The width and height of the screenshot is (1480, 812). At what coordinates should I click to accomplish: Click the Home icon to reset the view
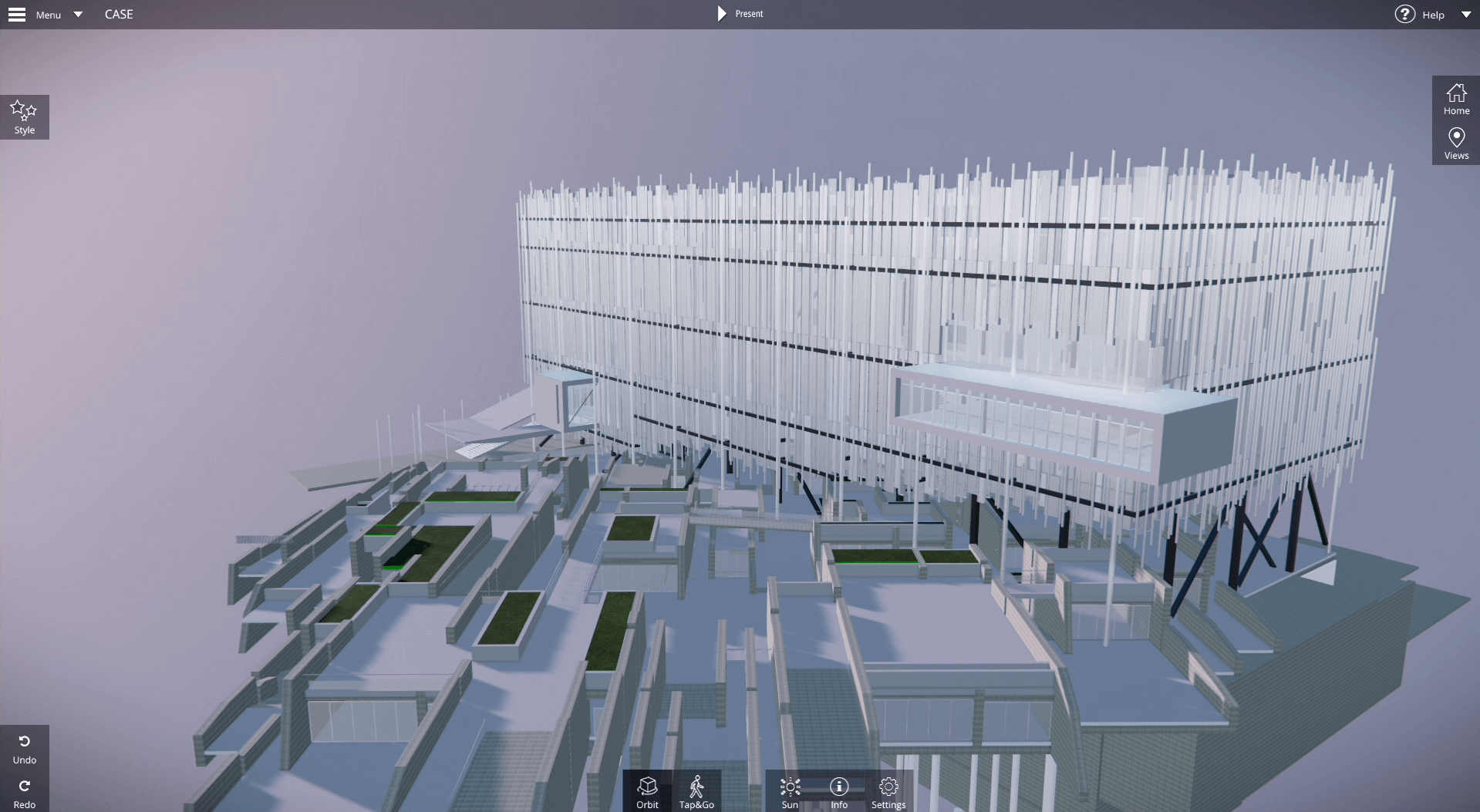[1455, 99]
